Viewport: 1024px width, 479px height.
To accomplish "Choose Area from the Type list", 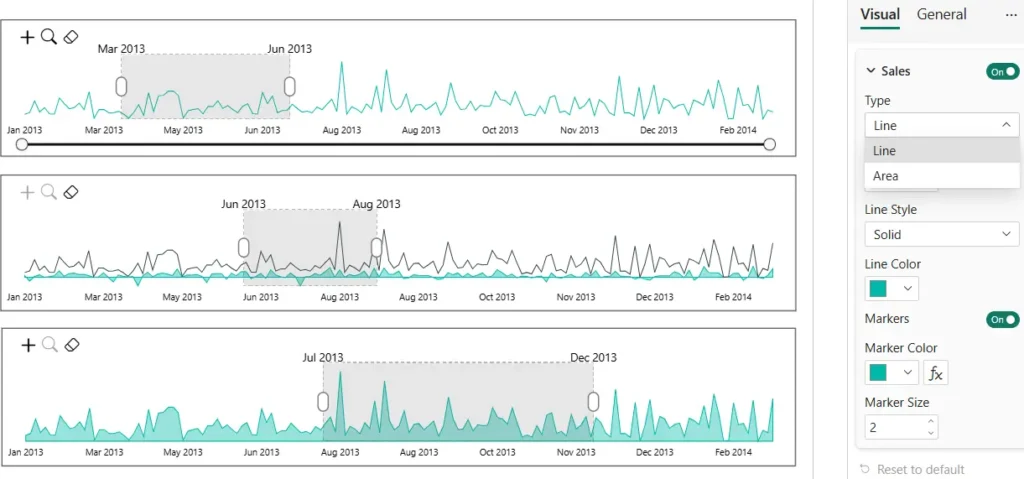I will click(942, 176).
